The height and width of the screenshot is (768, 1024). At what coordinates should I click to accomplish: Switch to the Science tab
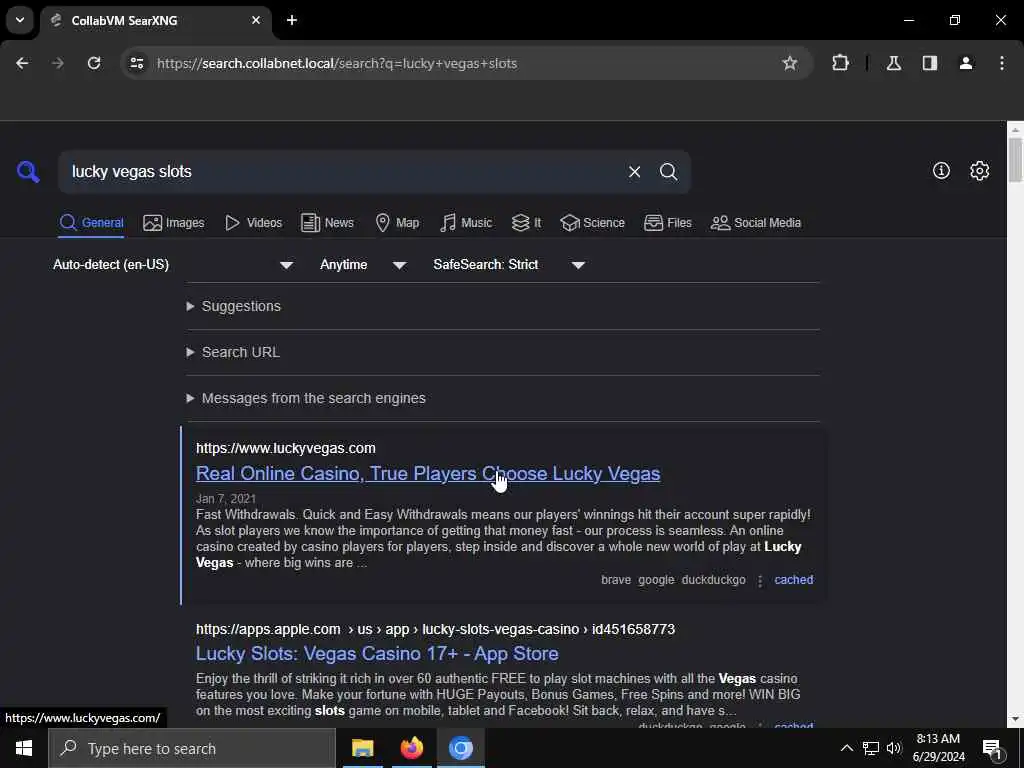coord(592,223)
